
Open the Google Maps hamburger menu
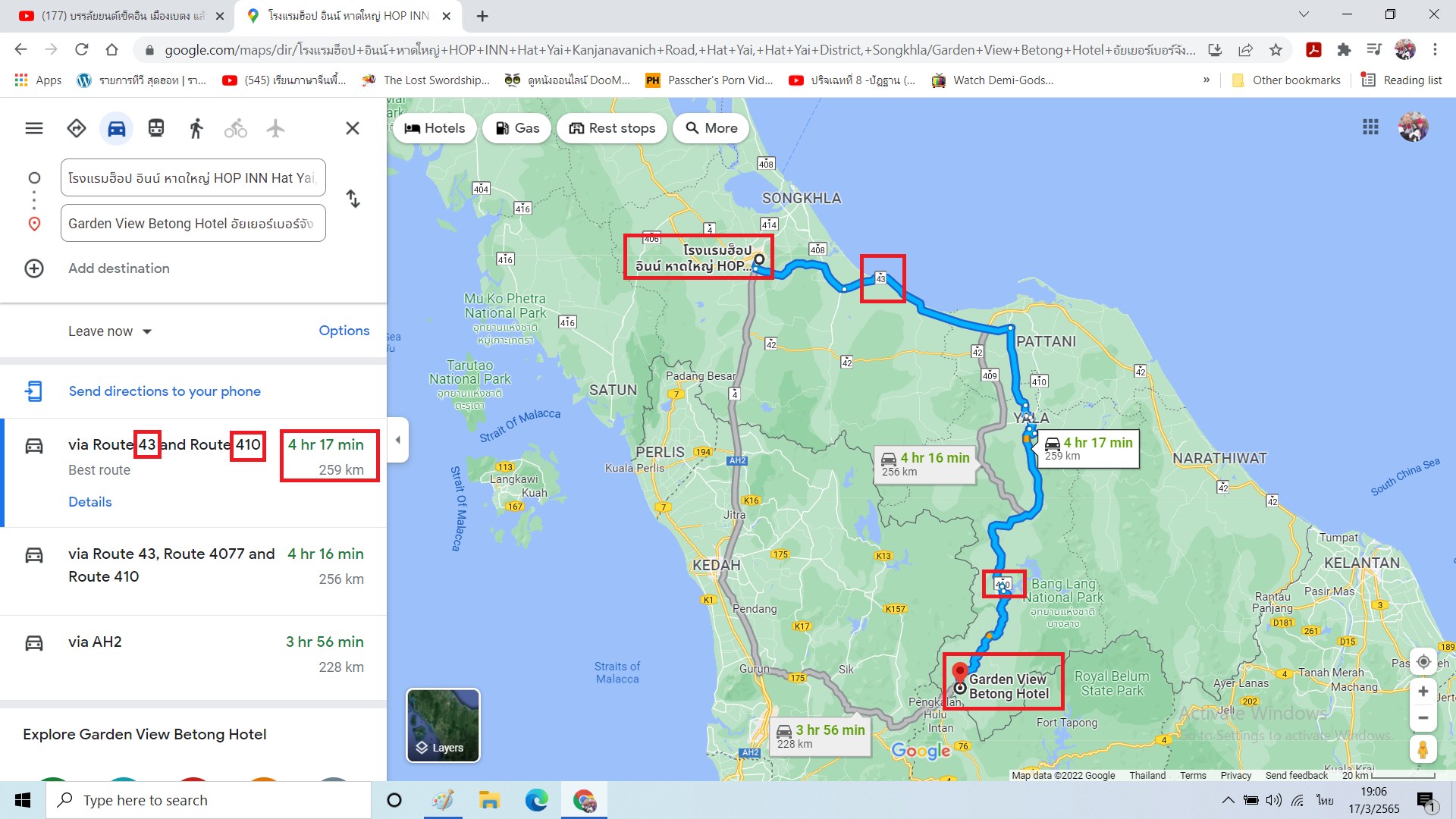click(34, 128)
